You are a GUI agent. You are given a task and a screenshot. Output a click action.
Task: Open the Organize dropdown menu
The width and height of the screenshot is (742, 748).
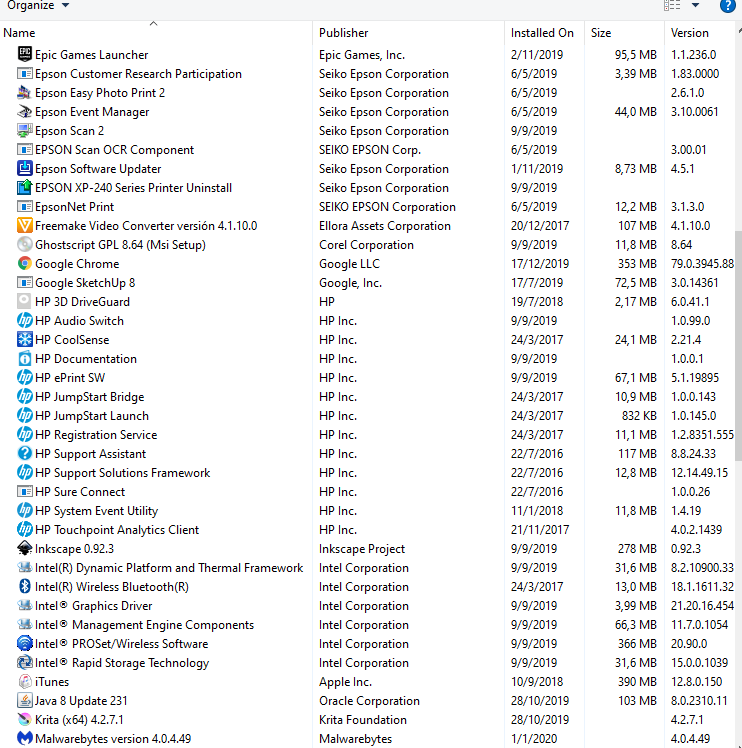pyautogui.click(x=38, y=5)
